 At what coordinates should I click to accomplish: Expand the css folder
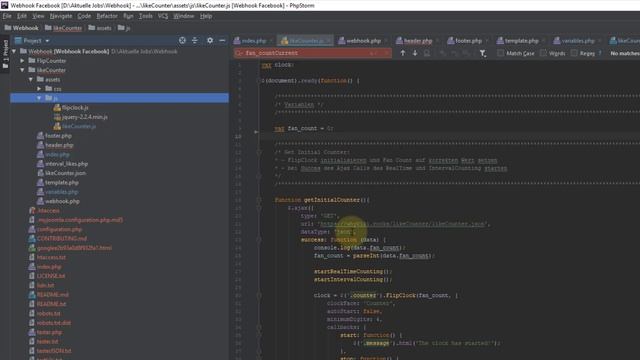tap(39, 89)
